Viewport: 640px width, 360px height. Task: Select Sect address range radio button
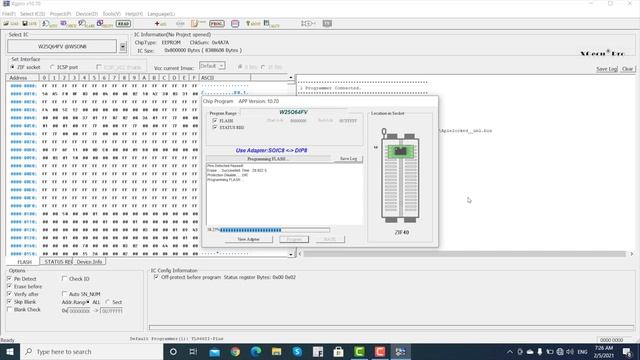tap(108, 302)
